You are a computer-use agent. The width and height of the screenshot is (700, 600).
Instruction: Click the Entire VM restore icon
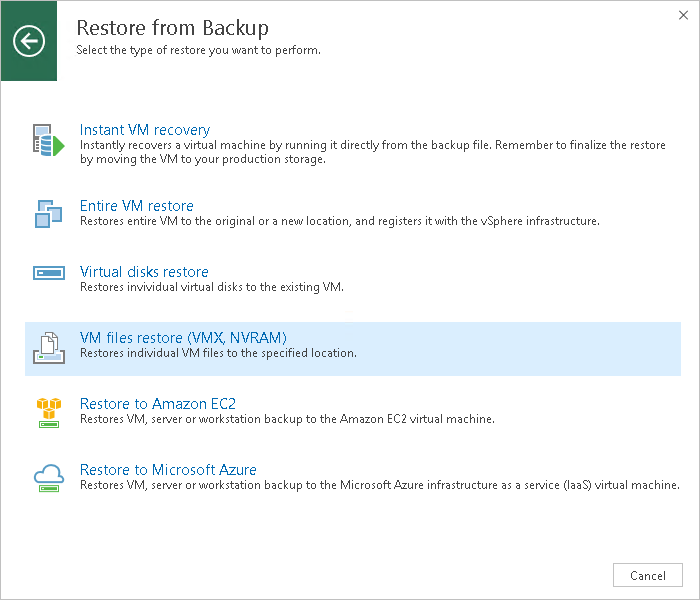pyautogui.click(x=48, y=213)
